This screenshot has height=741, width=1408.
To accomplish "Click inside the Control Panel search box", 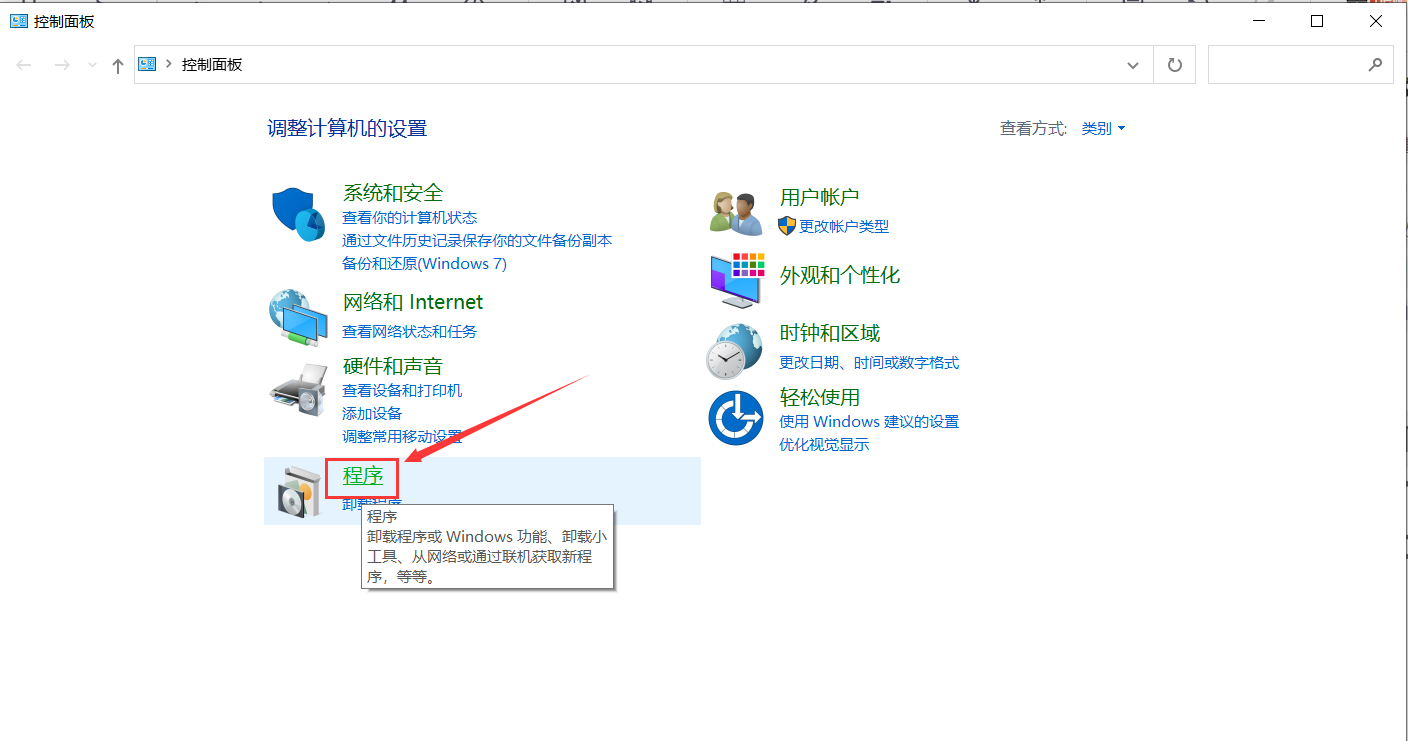I will pyautogui.click(x=1300, y=65).
